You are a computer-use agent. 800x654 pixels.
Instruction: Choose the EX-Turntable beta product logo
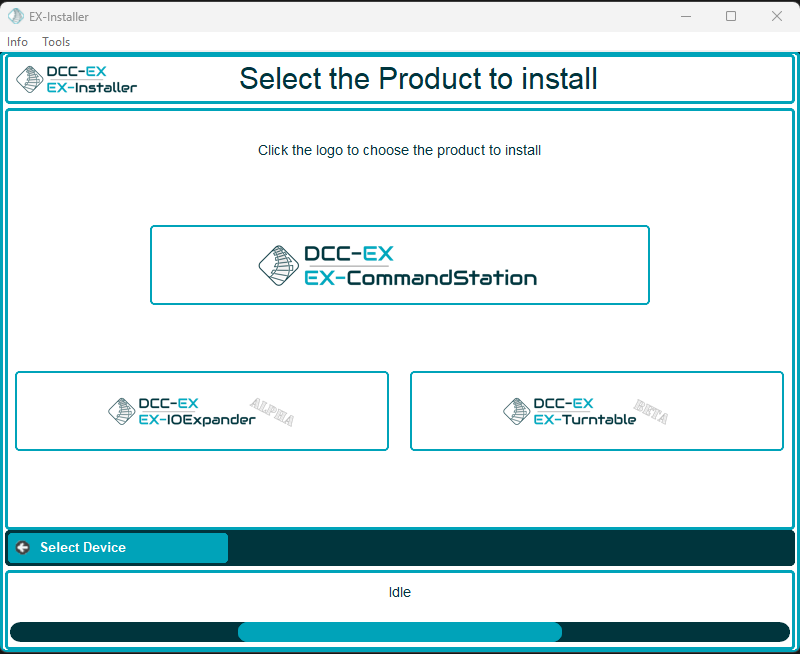point(597,411)
